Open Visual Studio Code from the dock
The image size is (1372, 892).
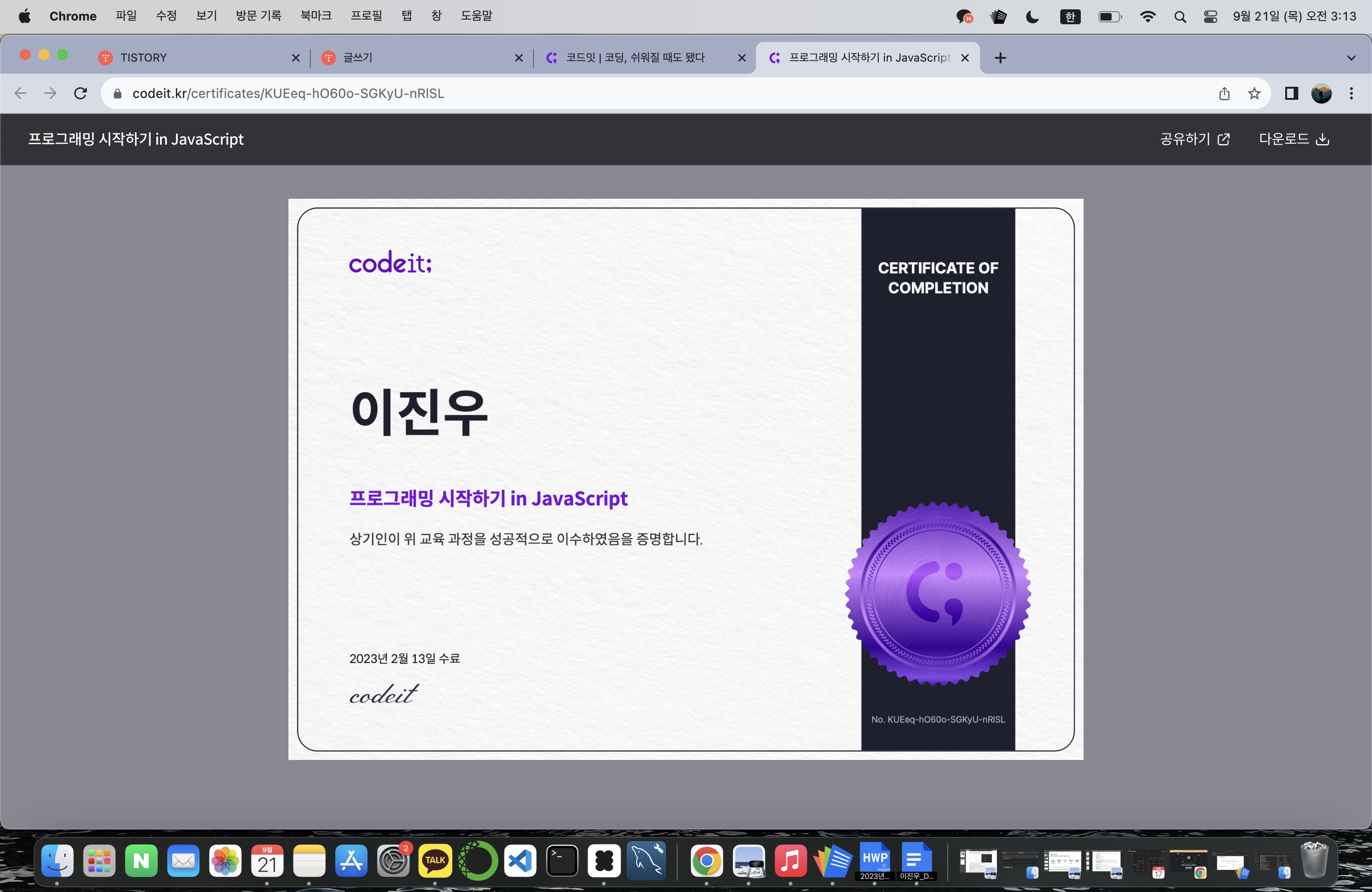pos(519,861)
